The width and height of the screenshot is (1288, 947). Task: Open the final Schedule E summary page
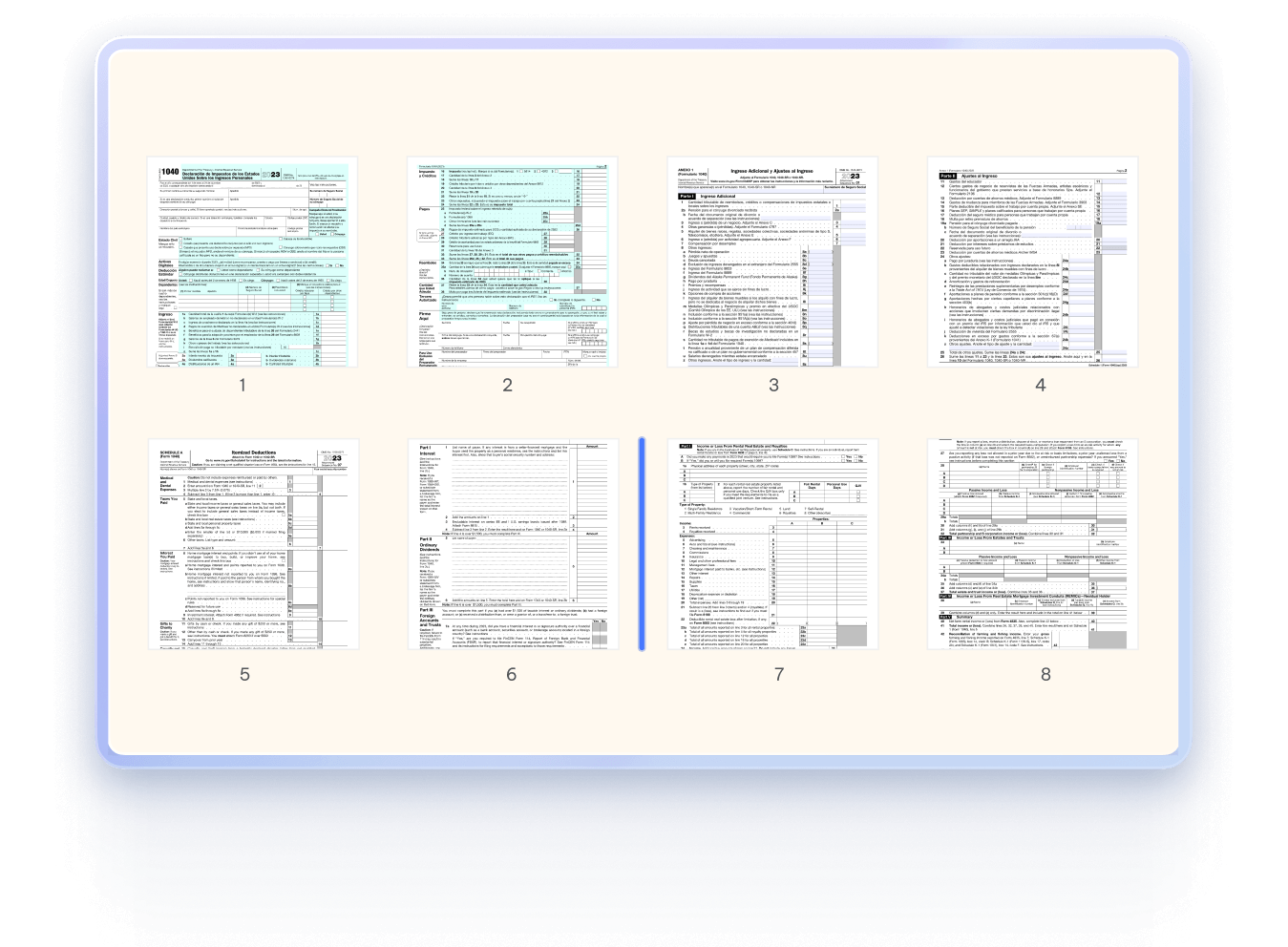point(1033,544)
